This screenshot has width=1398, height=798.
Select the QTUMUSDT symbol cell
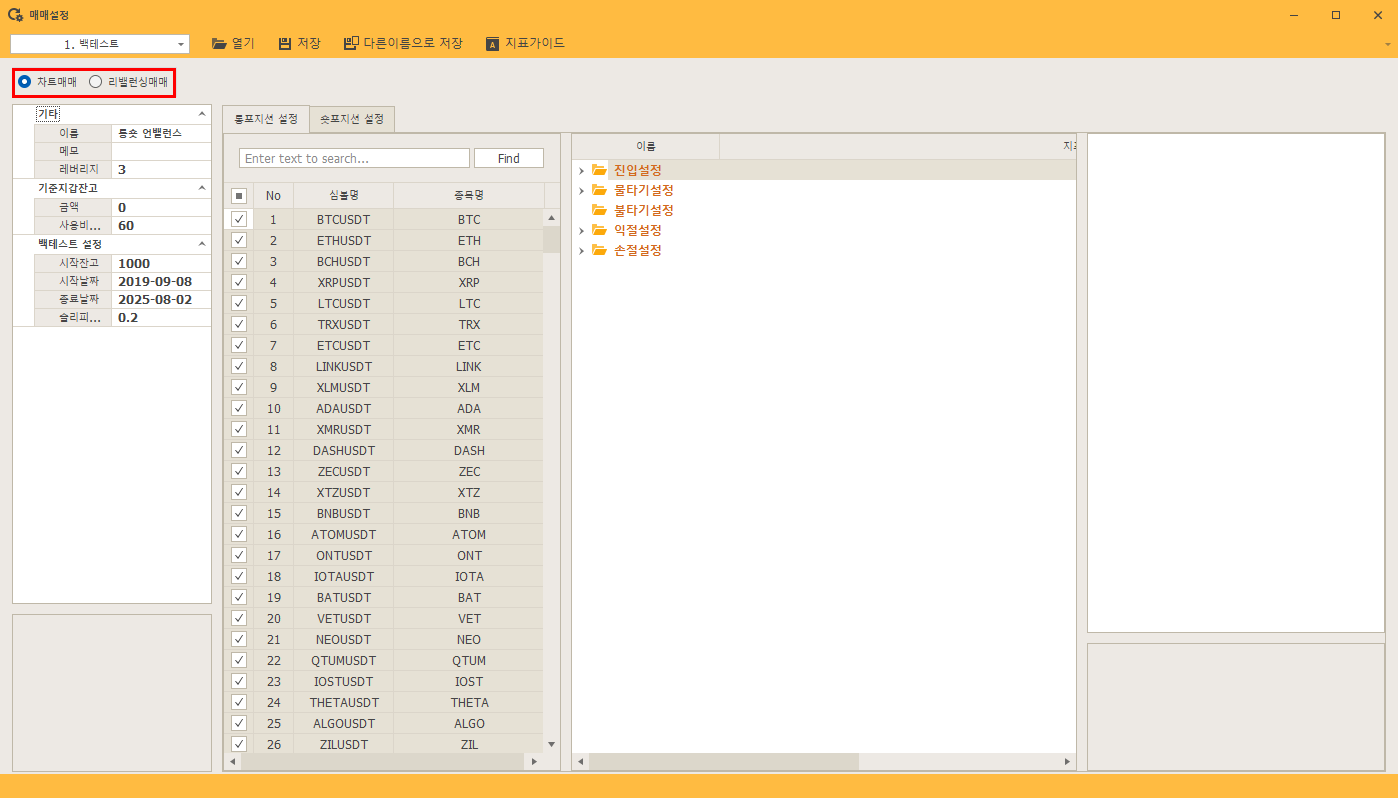pos(343,660)
